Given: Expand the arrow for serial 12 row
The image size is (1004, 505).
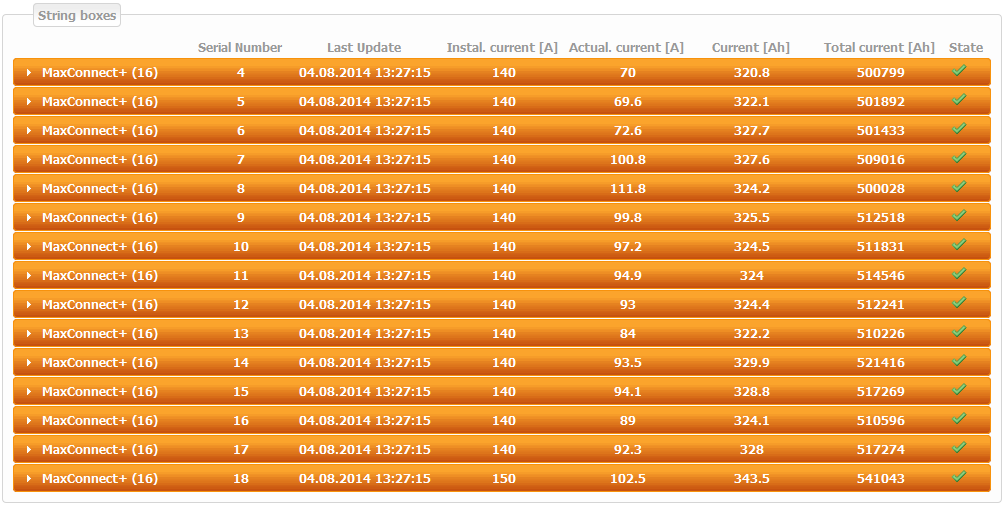Looking at the screenshot, I should coord(29,305).
